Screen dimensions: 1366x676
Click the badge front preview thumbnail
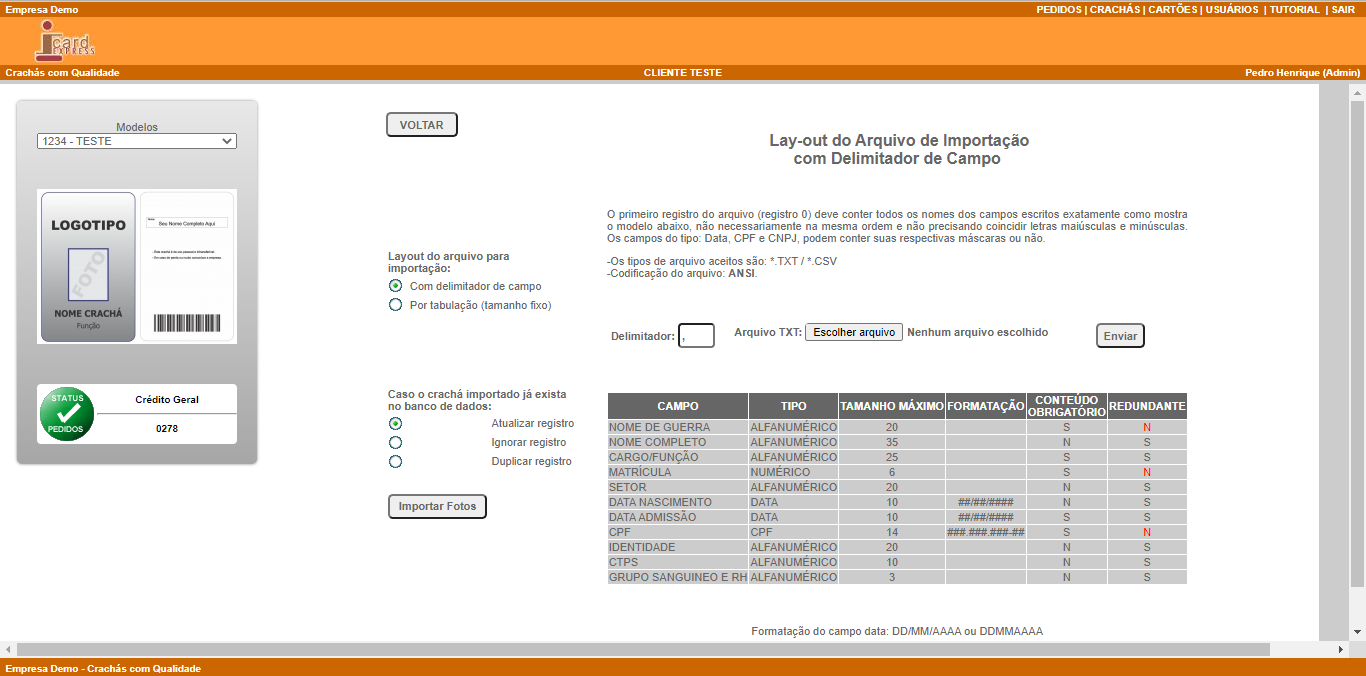pos(88,267)
